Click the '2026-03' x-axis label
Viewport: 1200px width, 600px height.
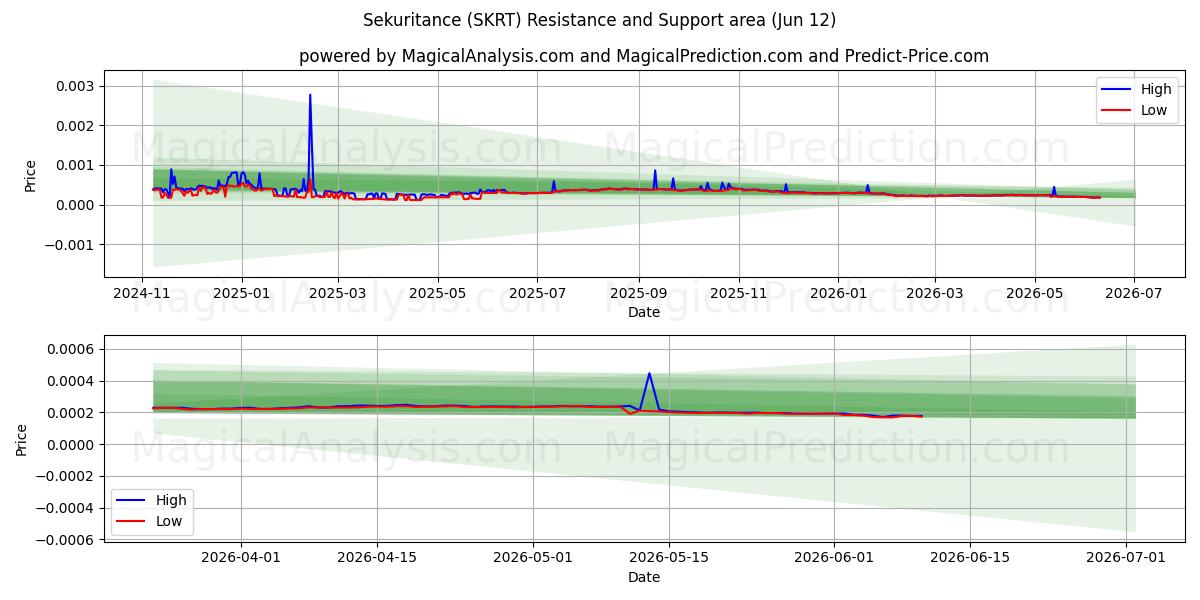pyautogui.click(x=934, y=293)
